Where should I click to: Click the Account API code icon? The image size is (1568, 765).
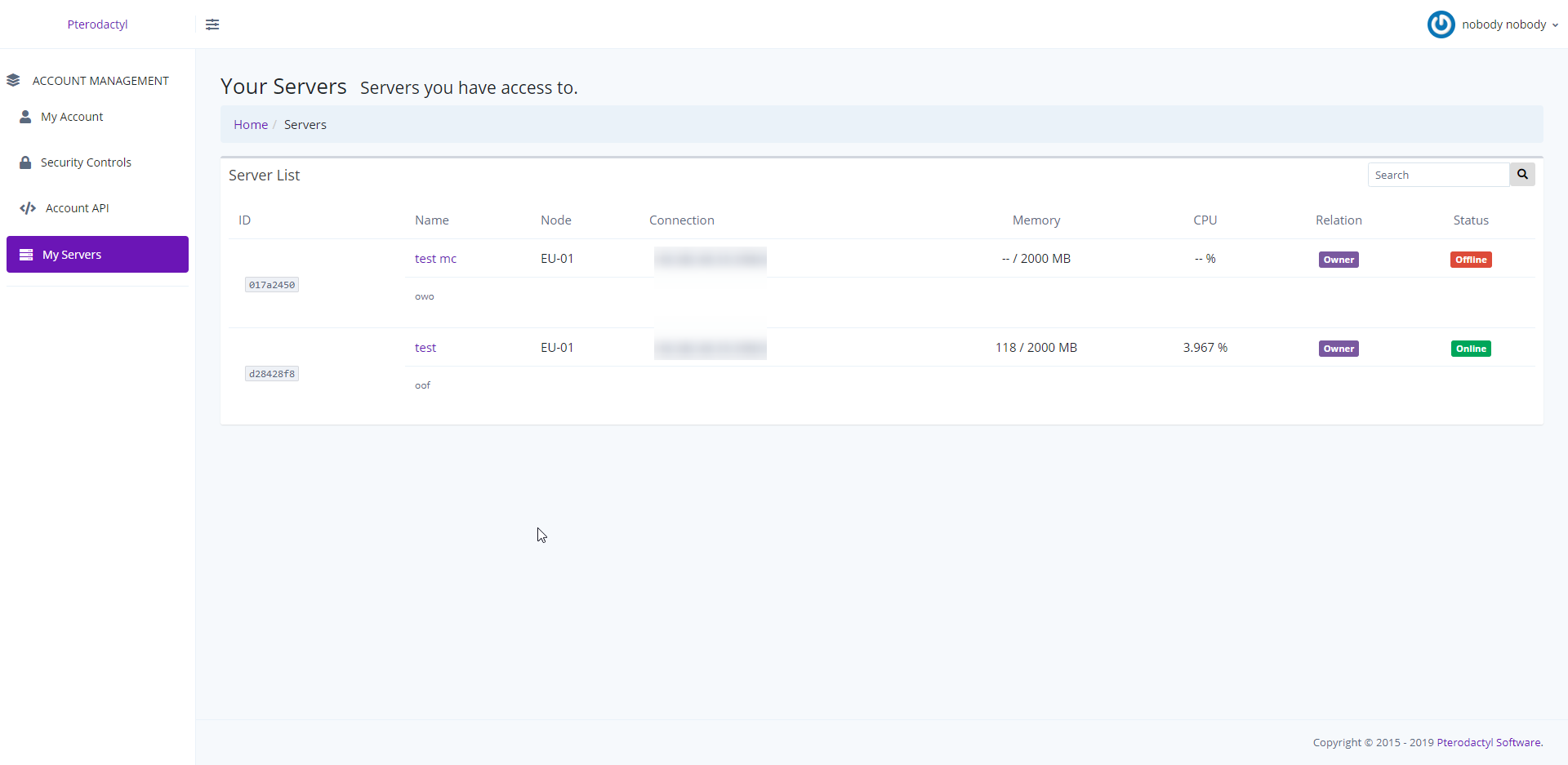click(28, 208)
